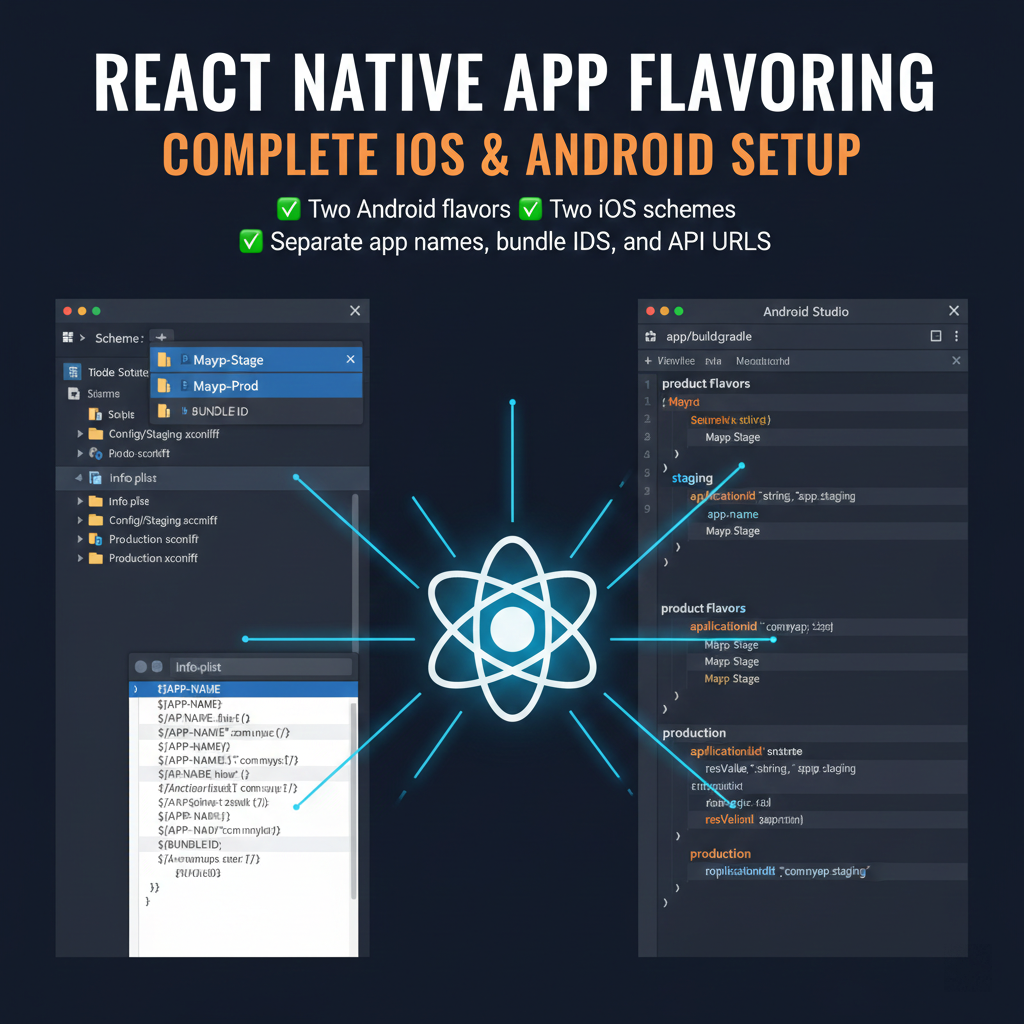Switch to the tvla tab
The width and height of the screenshot is (1024, 1024).
(713, 360)
